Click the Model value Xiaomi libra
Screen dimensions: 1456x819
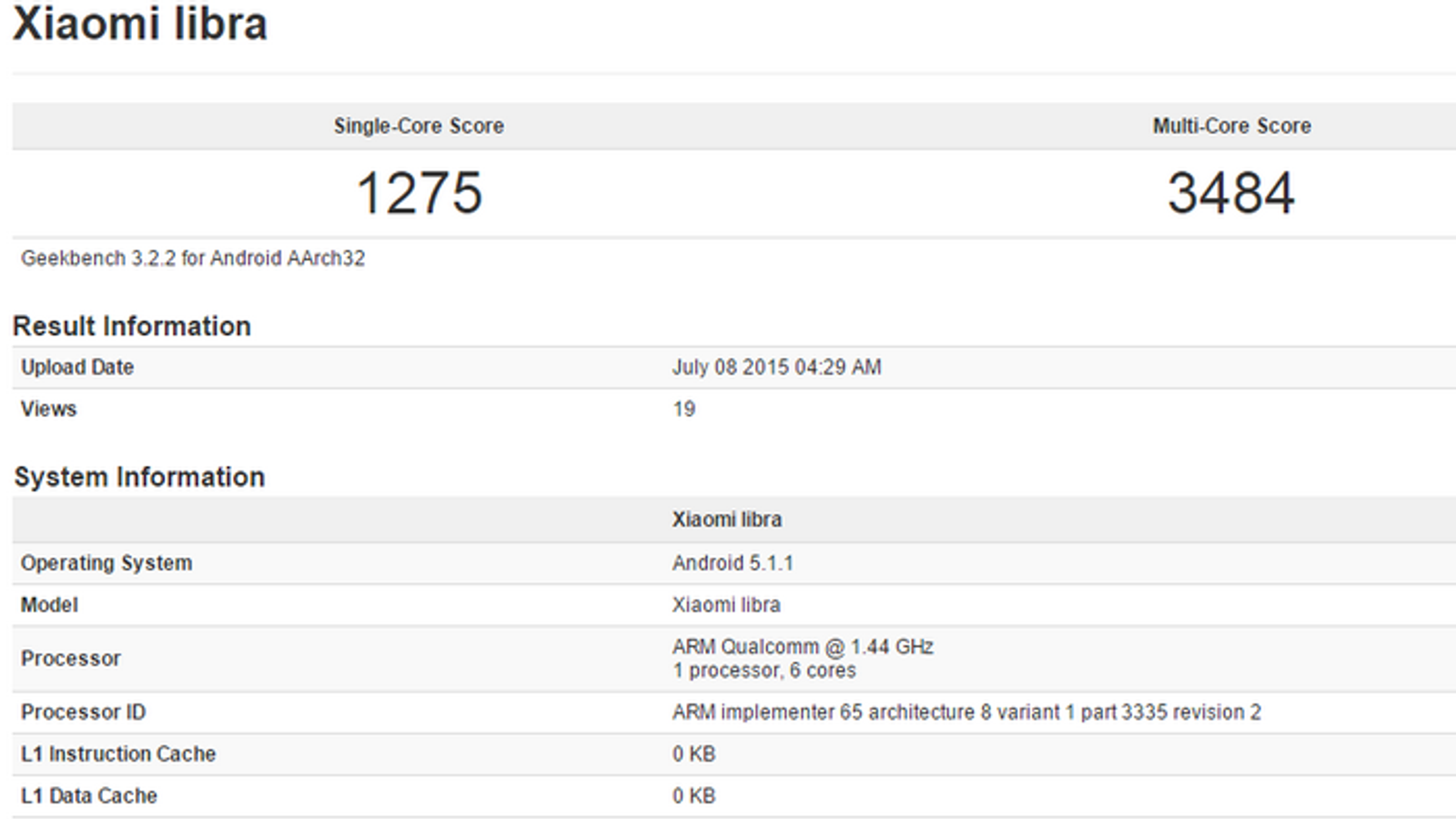726,605
